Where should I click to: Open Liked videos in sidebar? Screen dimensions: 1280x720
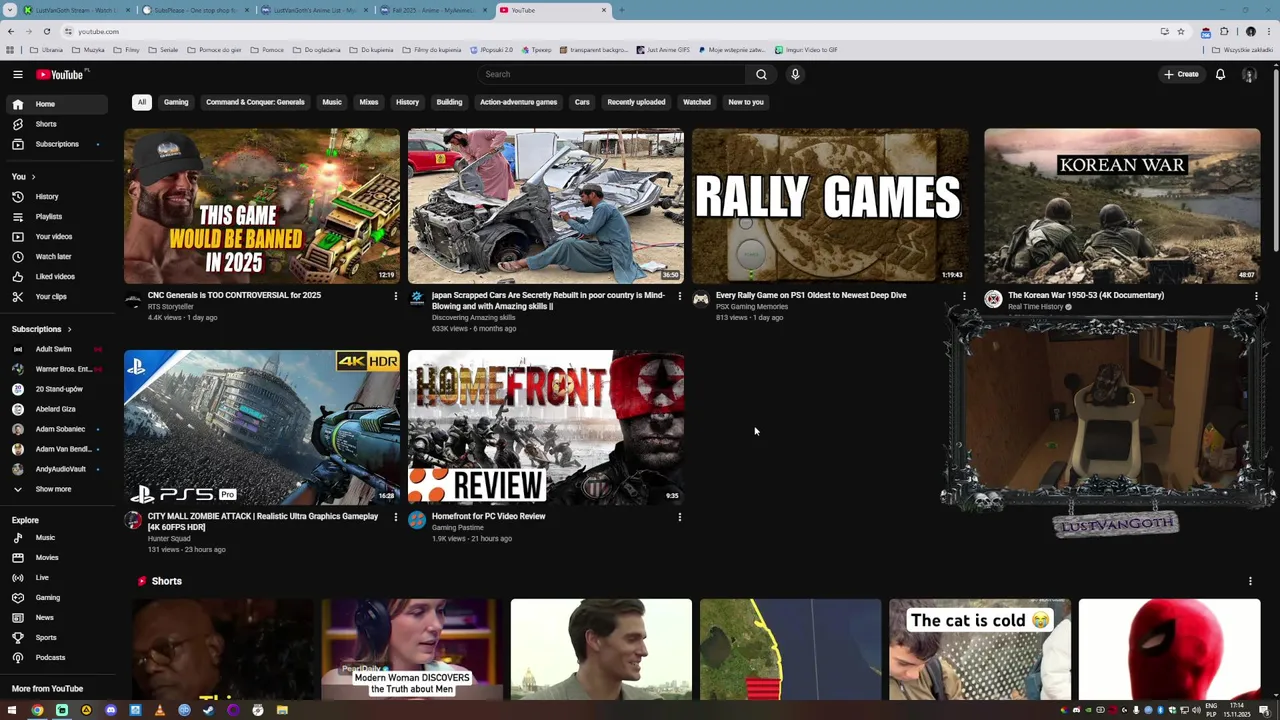coord(54,277)
